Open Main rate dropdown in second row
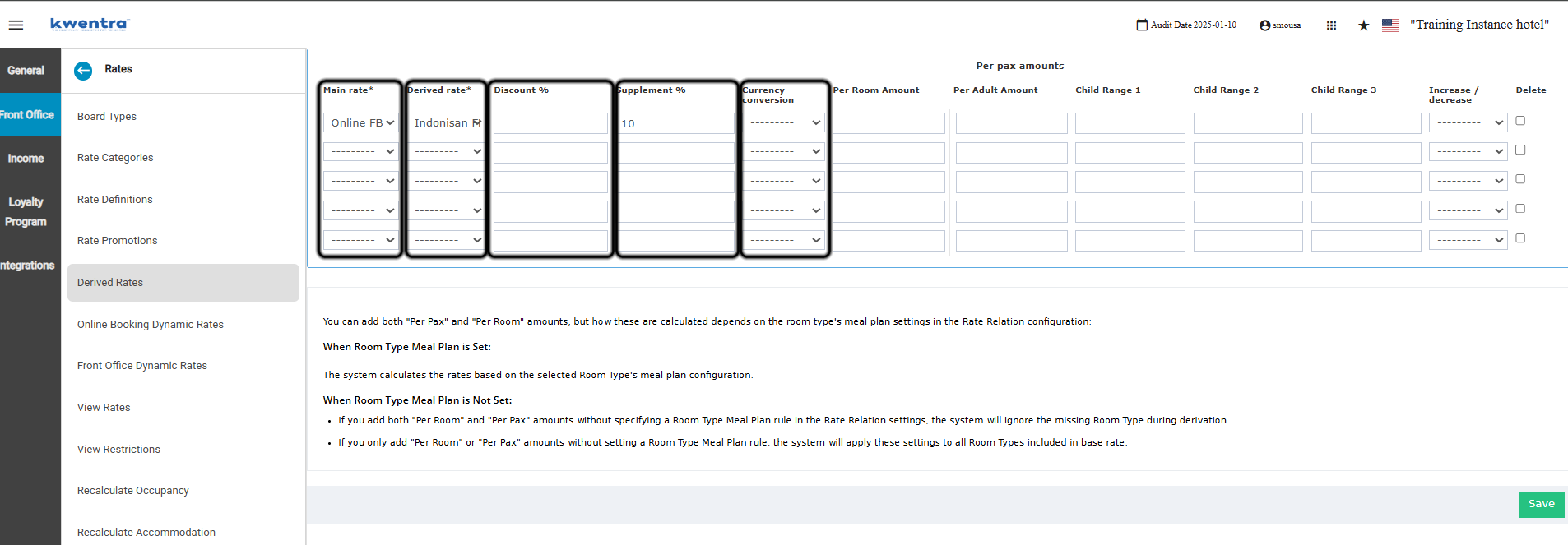This screenshot has width=1568, height=545. 360,151
